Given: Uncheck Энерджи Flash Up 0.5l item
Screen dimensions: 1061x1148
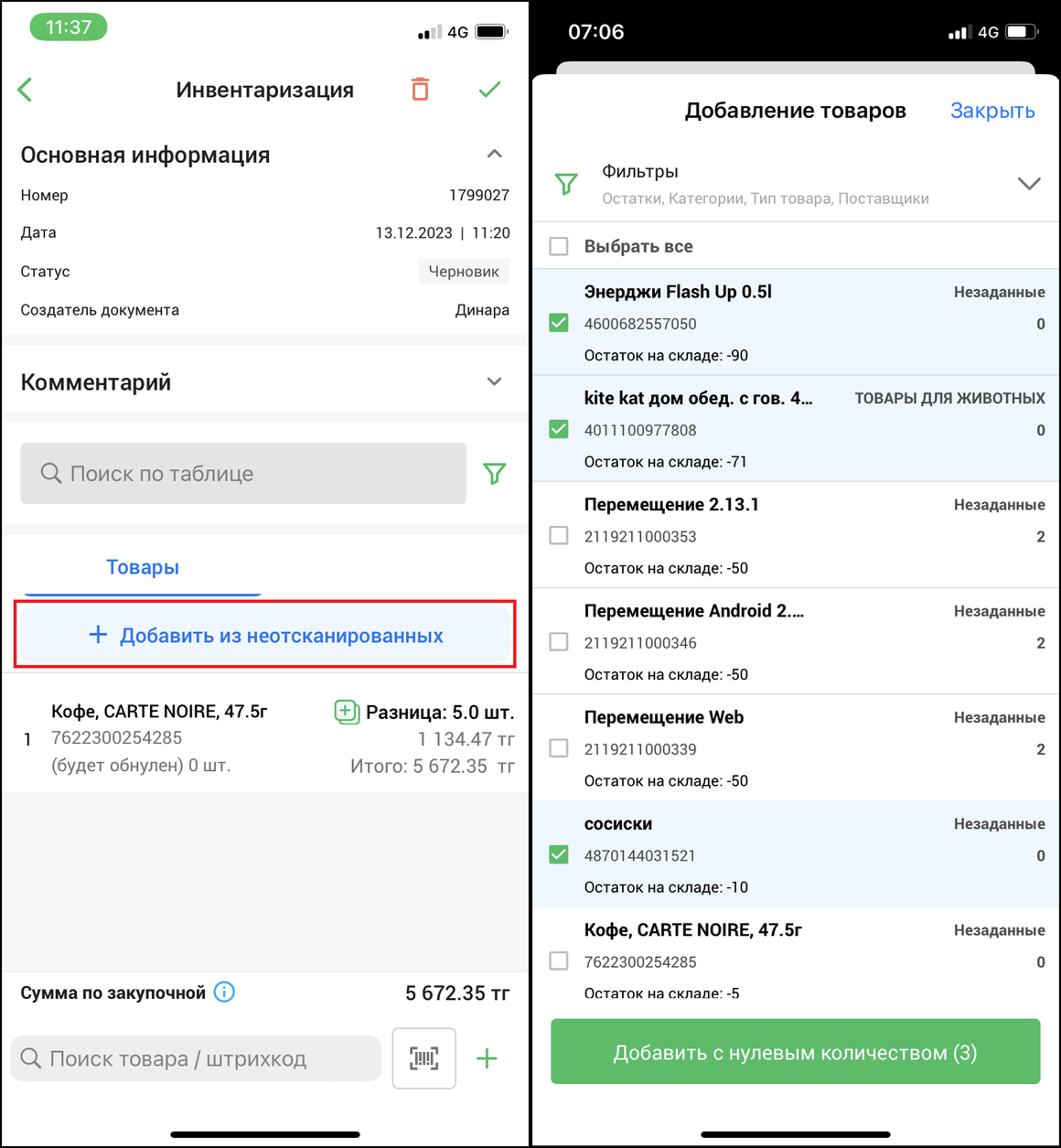Looking at the screenshot, I should [x=559, y=323].
